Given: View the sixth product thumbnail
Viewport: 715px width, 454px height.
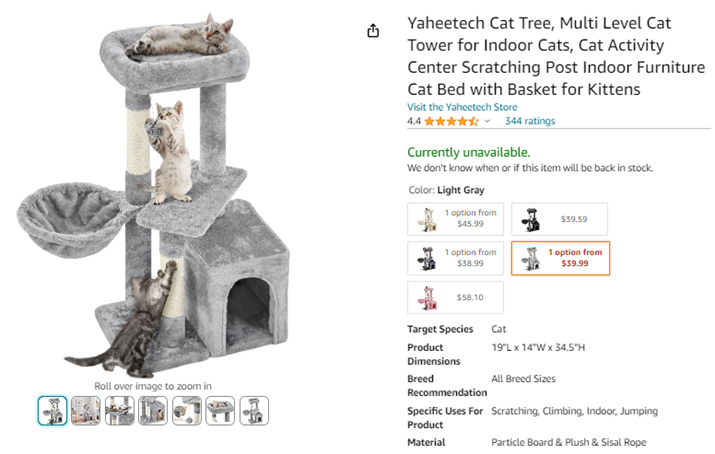Looking at the screenshot, I should coord(220,410).
